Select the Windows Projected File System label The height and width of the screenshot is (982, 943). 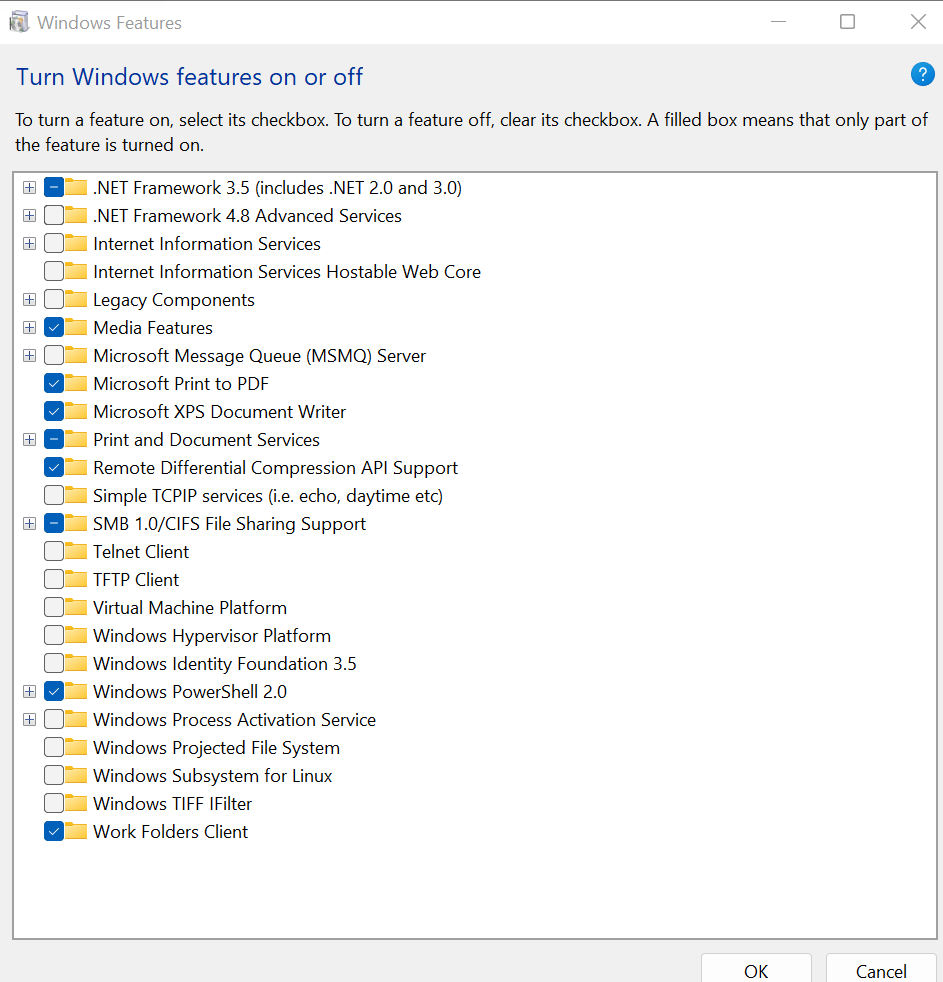[x=216, y=748]
